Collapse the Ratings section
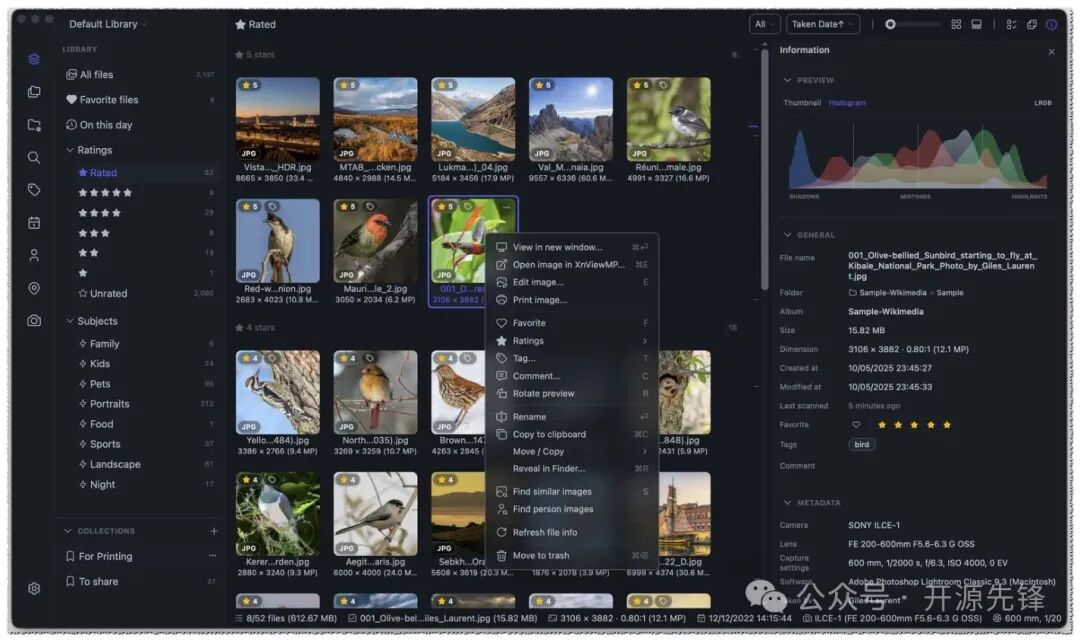The height and width of the screenshot is (641, 1080). [70, 149]
